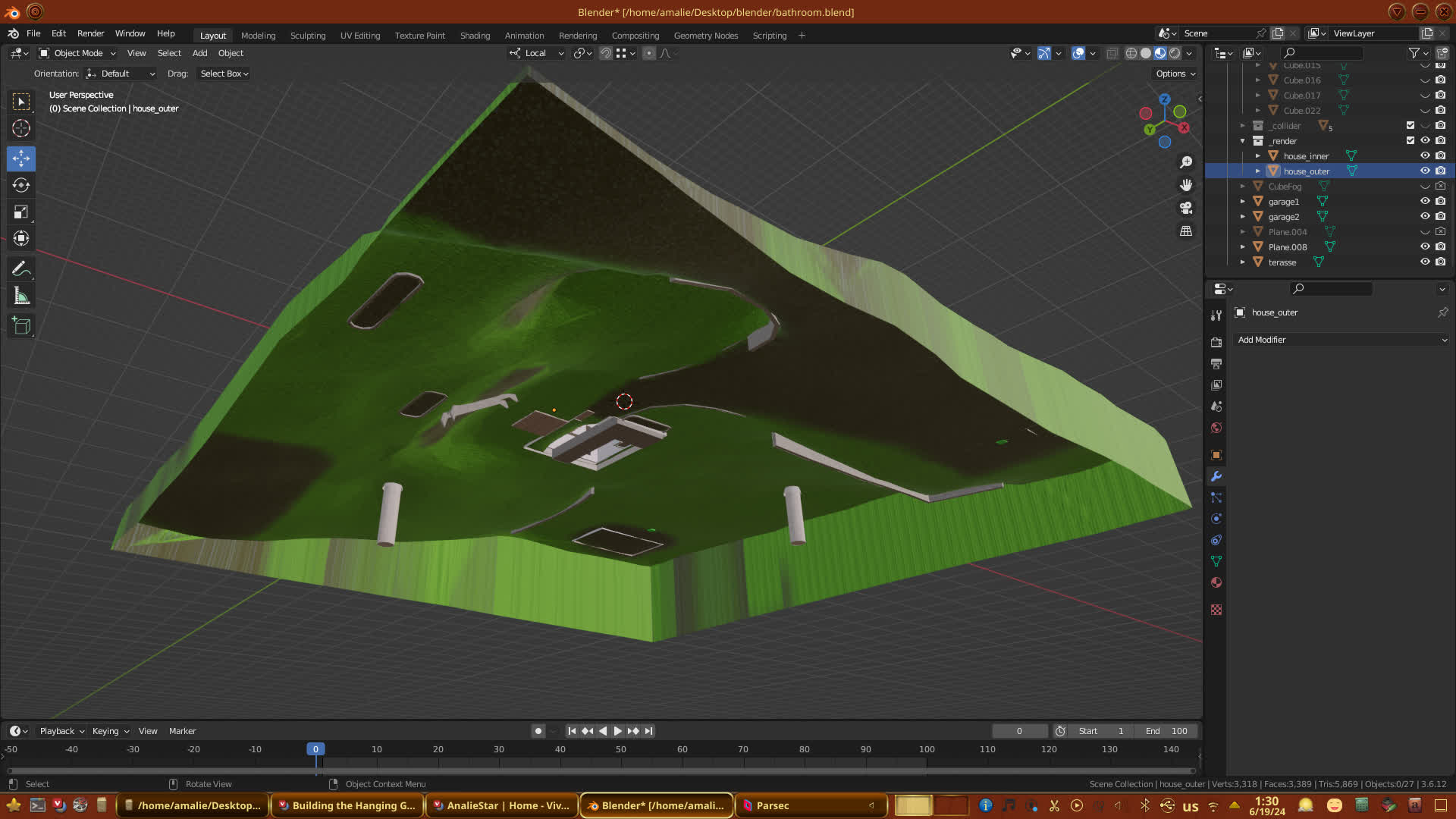The width and height of the screenshot is (1456, 819).
Task: Open the Render menu
Action: tap(90, 33)
